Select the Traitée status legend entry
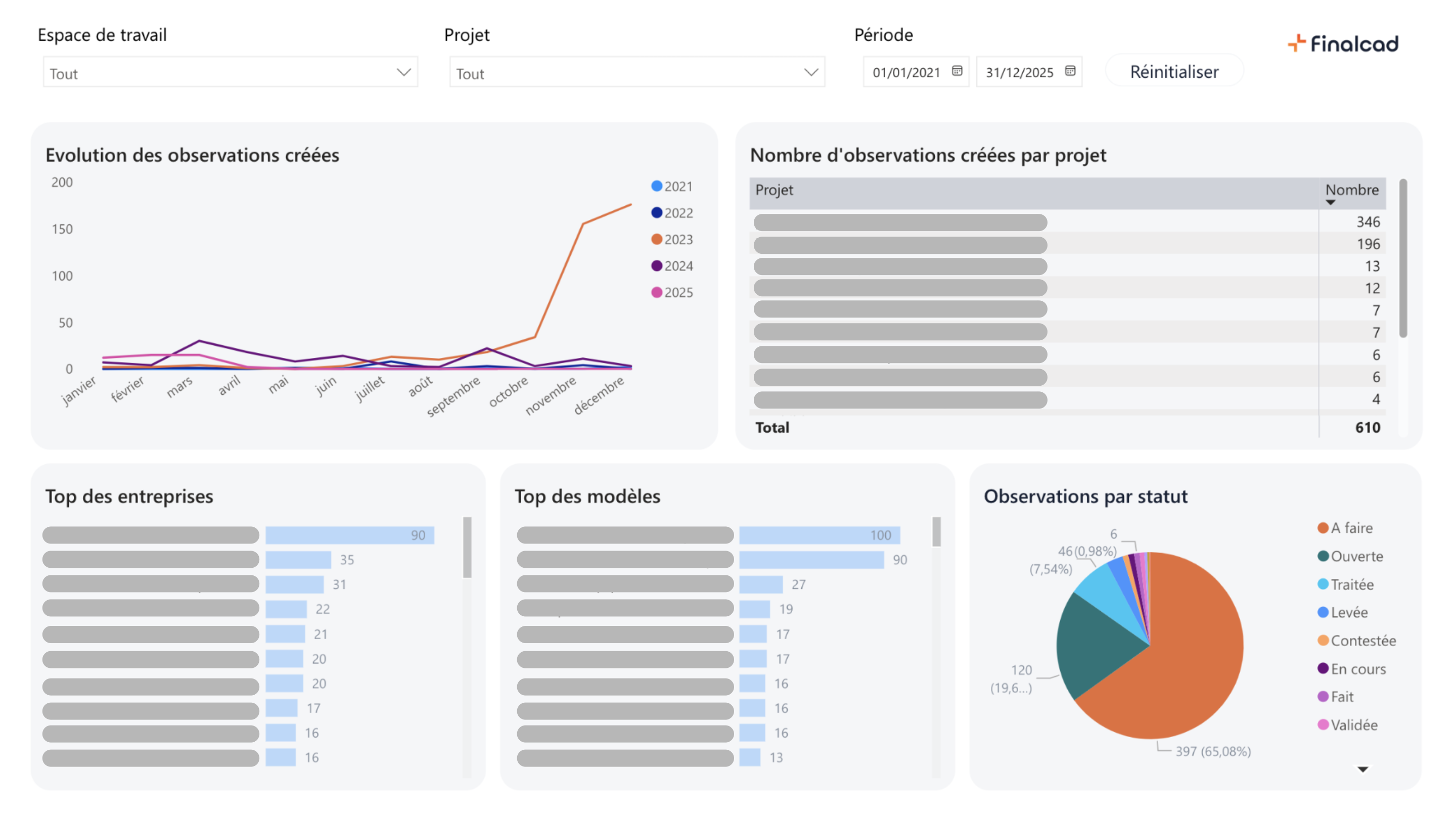 pyautogui.click(x=1351, y=584)
